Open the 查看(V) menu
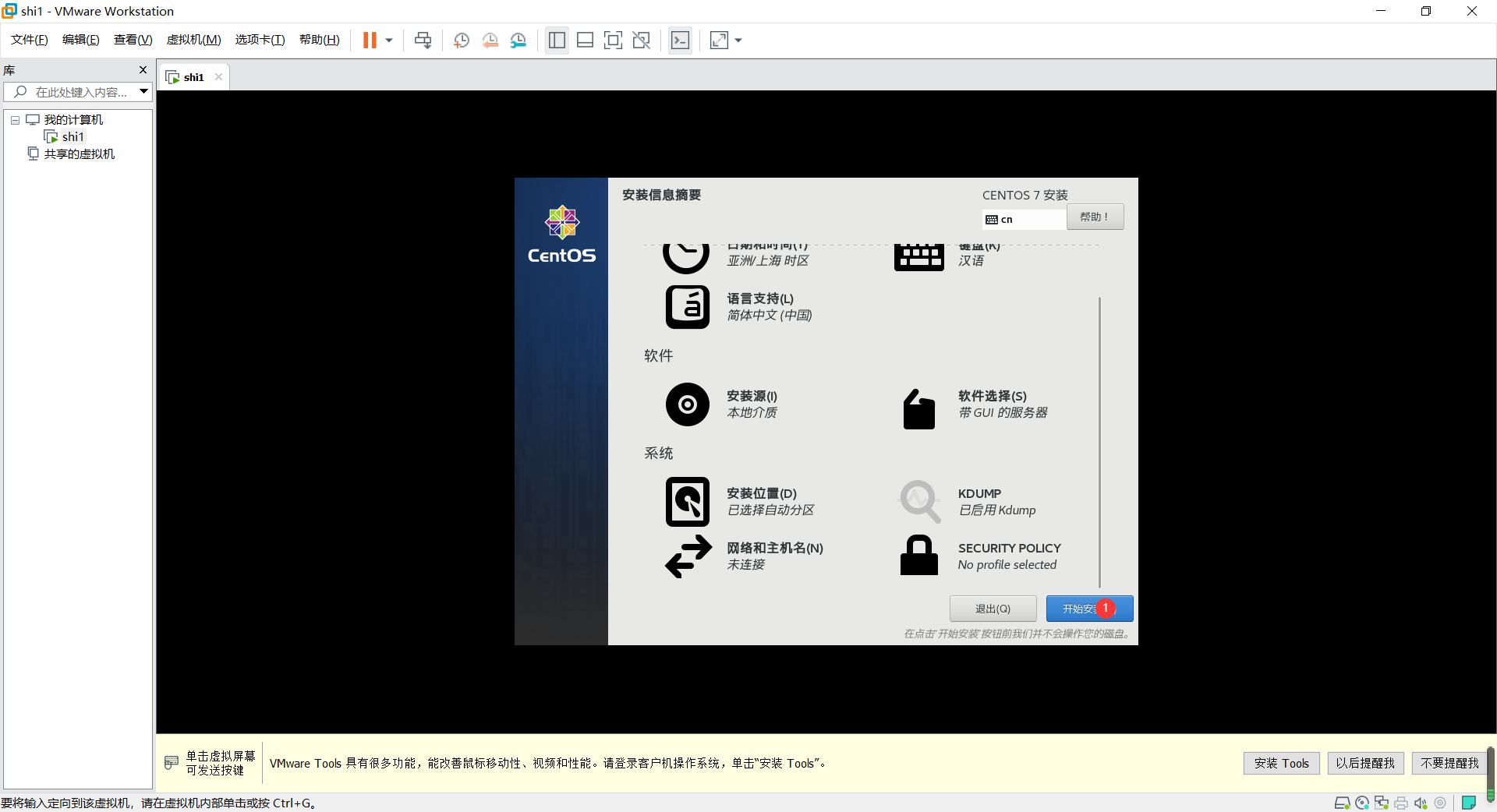 click(133, 40)
